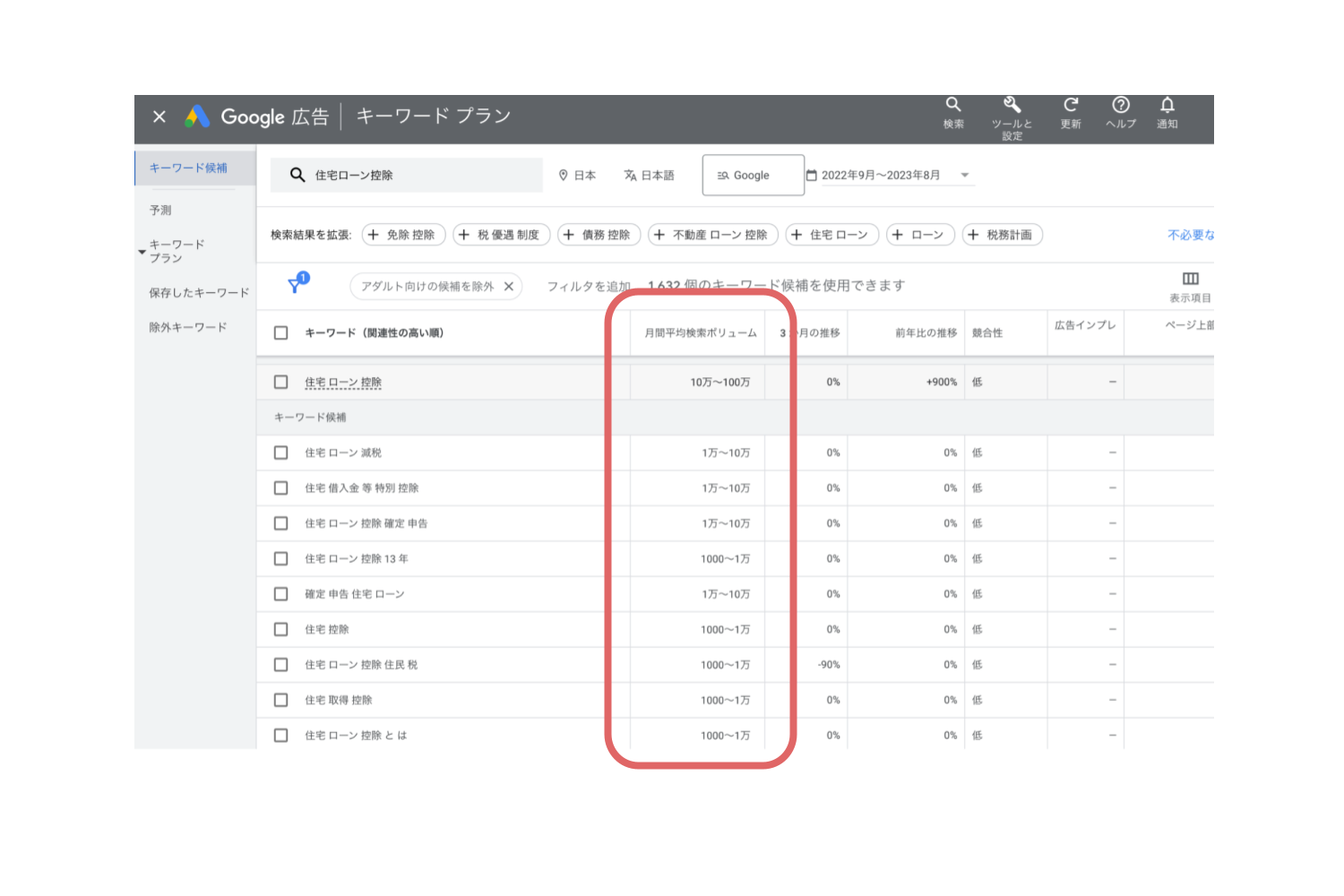Click the calendar icon beside the date range

tap(812, 175)
